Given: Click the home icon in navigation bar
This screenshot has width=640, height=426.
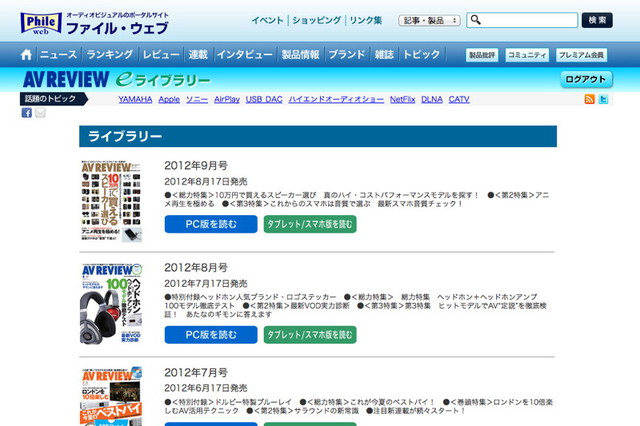Looking at the screenshot, I should (27, 54).
